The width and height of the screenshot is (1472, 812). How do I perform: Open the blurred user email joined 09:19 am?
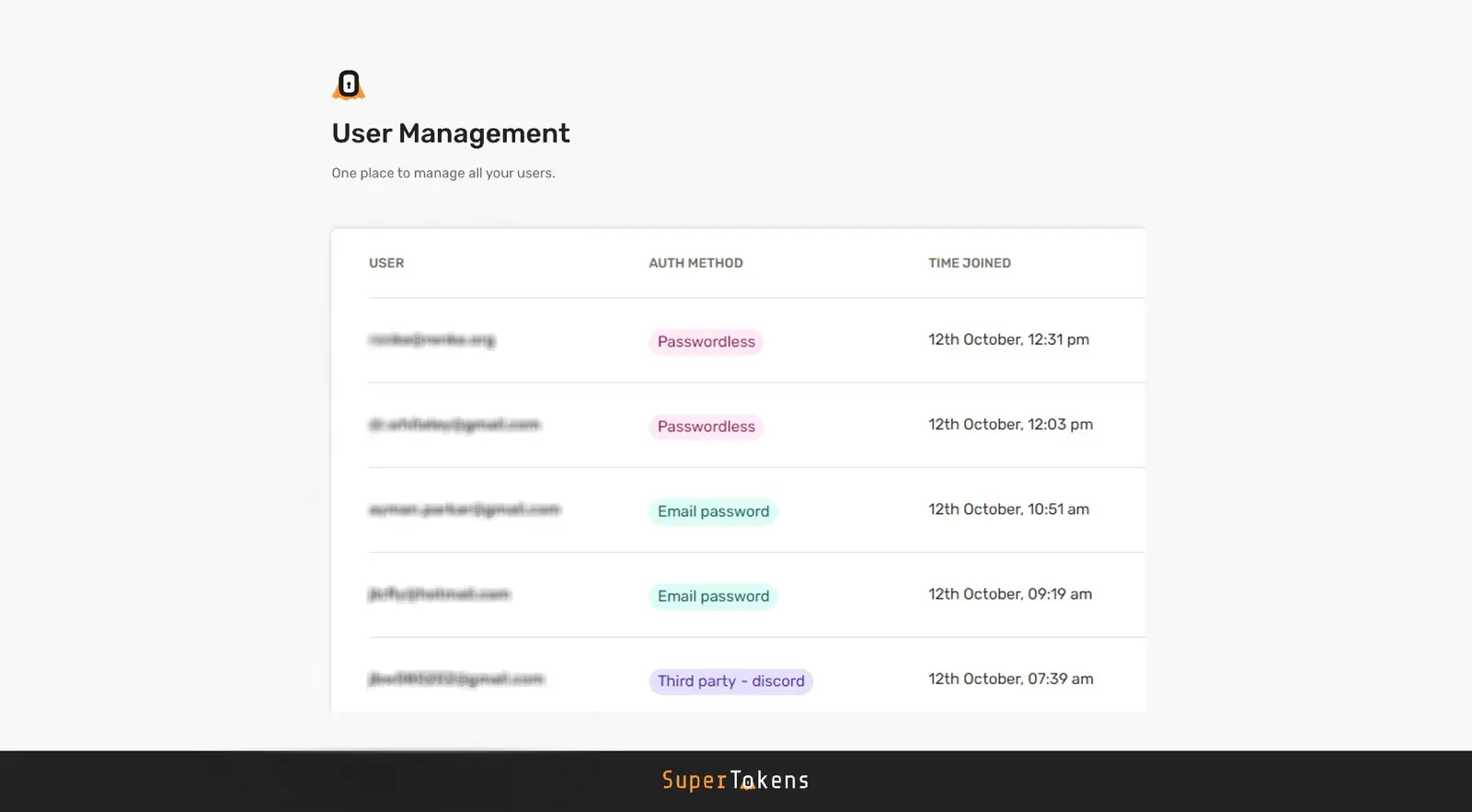(439, 594)
